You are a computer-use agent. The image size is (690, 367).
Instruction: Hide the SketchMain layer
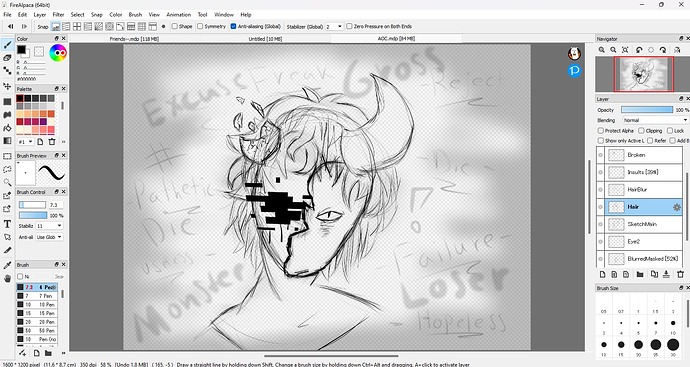pyautogui.click(x=600, y=224)
